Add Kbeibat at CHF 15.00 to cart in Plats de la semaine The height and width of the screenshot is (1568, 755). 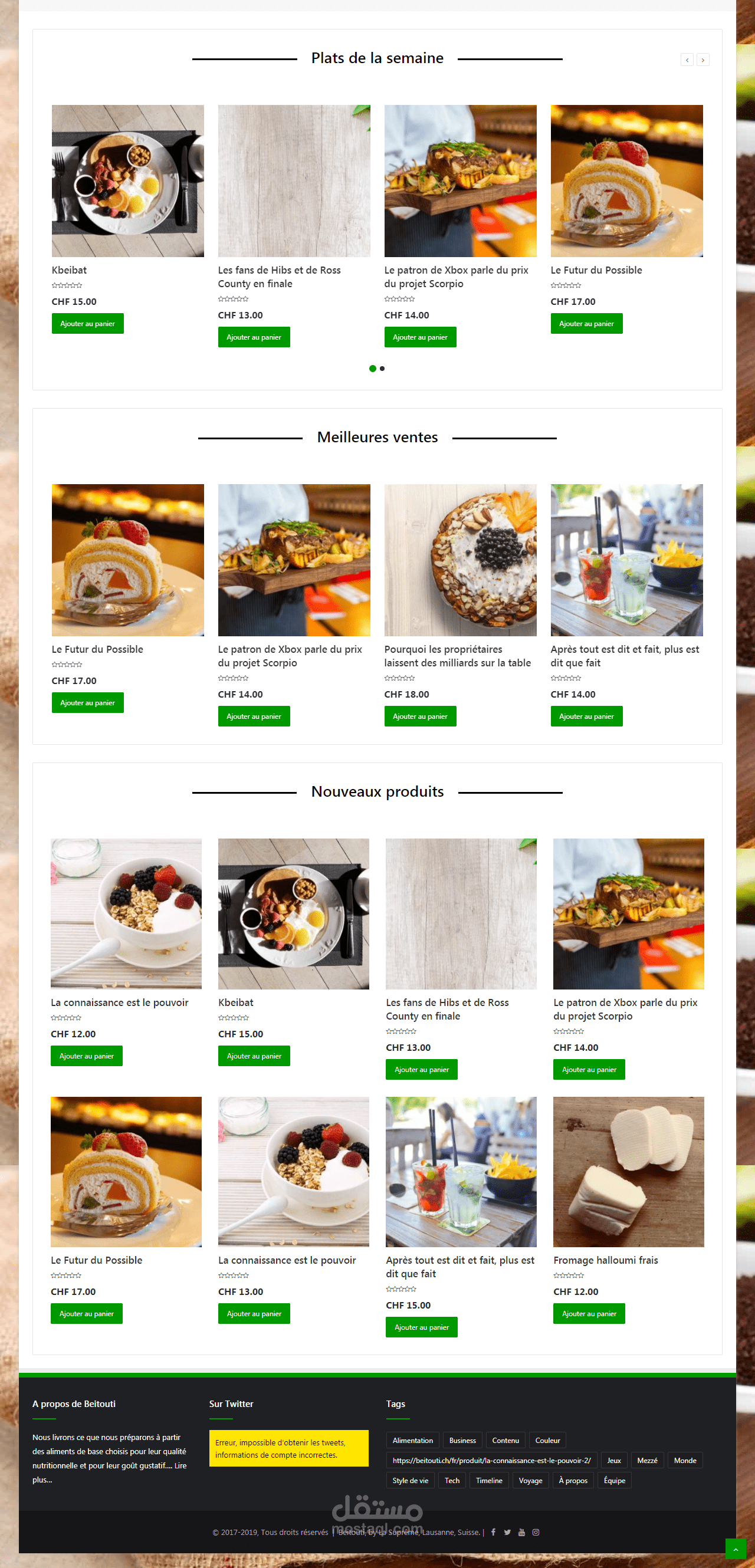coord(88,323)
